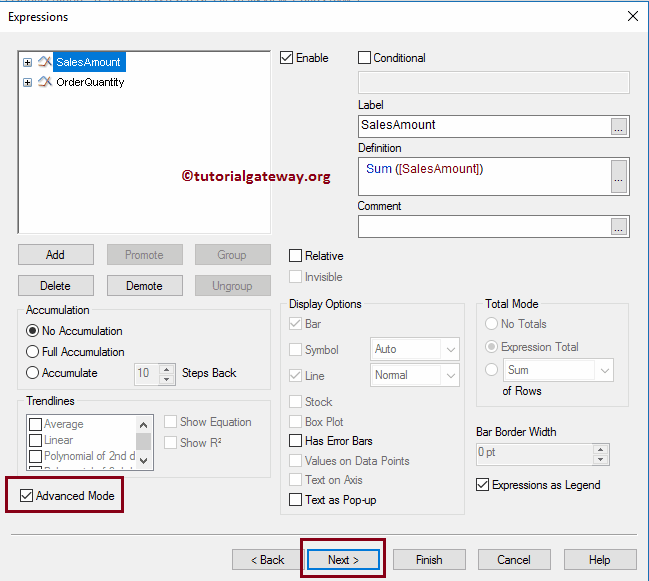This screenshot has height=581, width=649.
Task: Select the SalesAmount expression
Action: tap(89, 62)
